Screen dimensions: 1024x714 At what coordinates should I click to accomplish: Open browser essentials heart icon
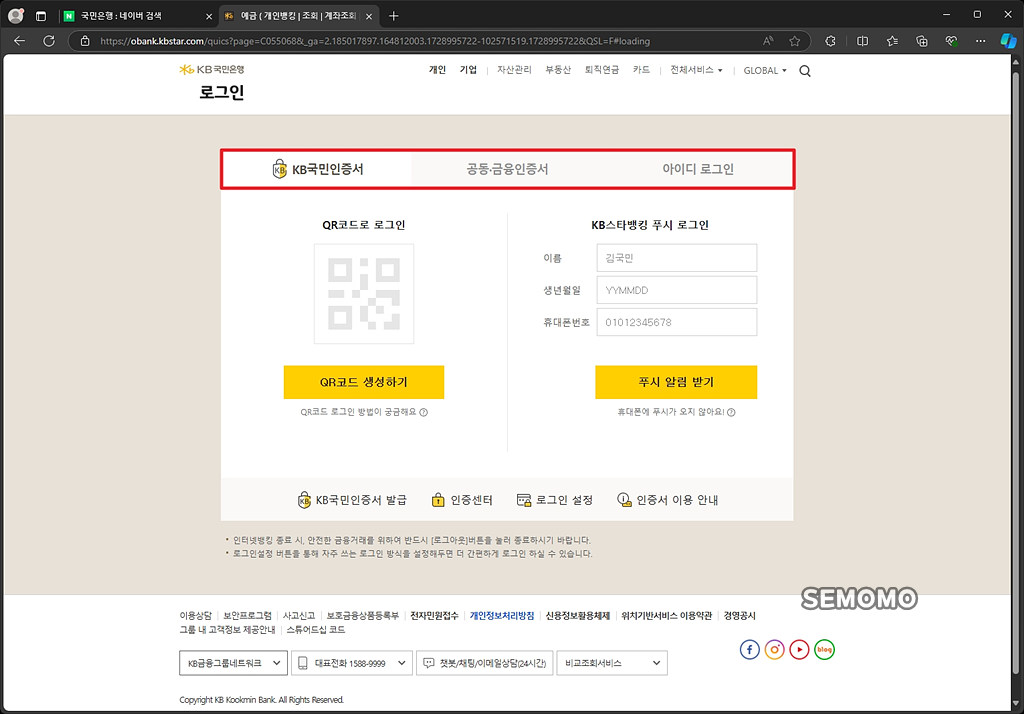[x=952, y=41]
